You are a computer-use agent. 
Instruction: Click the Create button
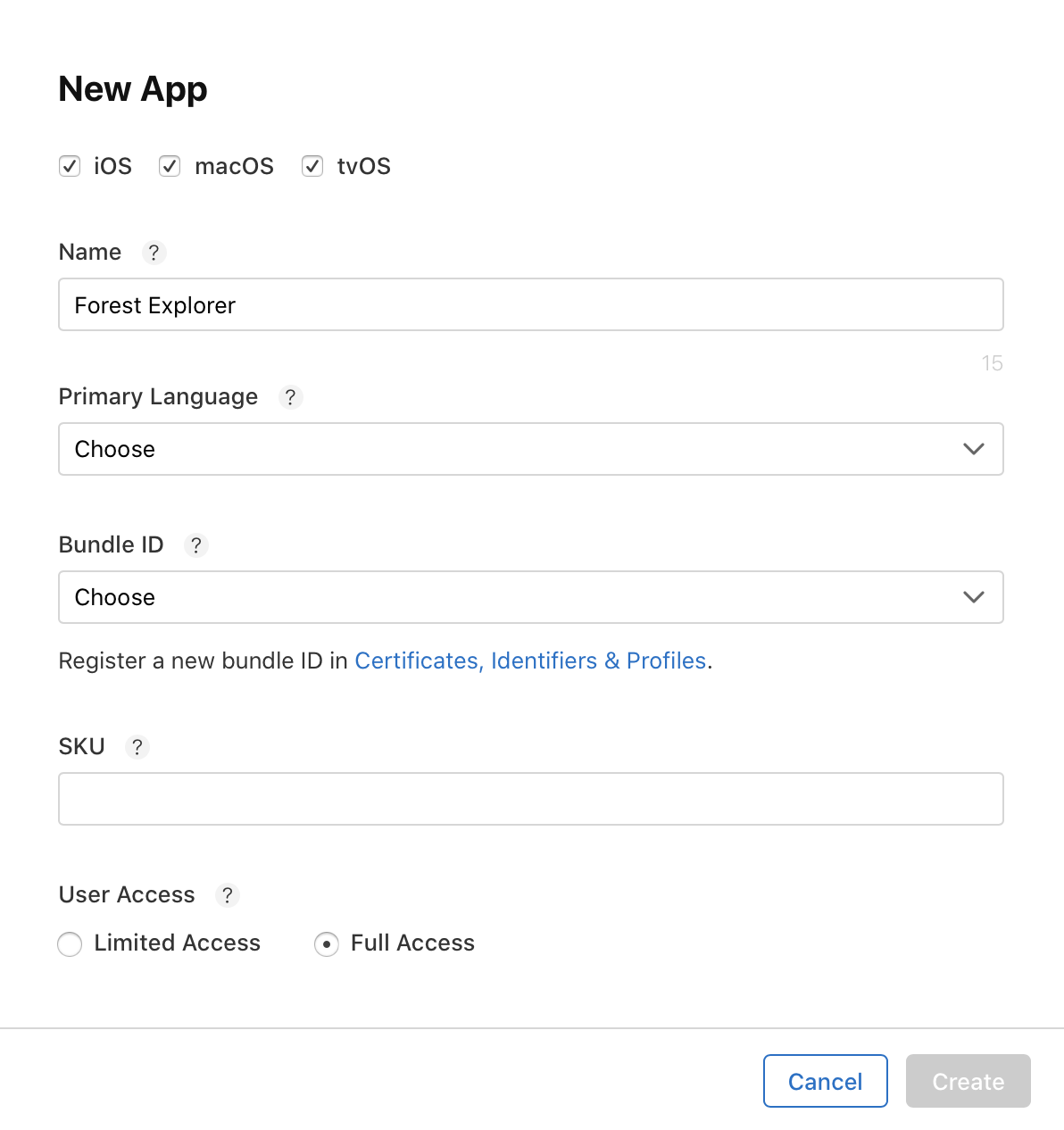[968, 1081]
